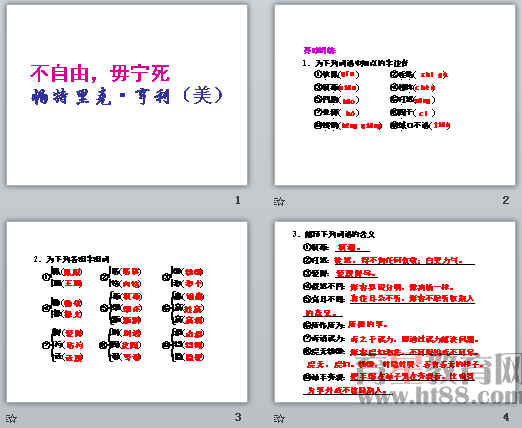Click the purple heading on slide 2
The width and height of the screenshot is (522, 428).
tap(319, 50)
